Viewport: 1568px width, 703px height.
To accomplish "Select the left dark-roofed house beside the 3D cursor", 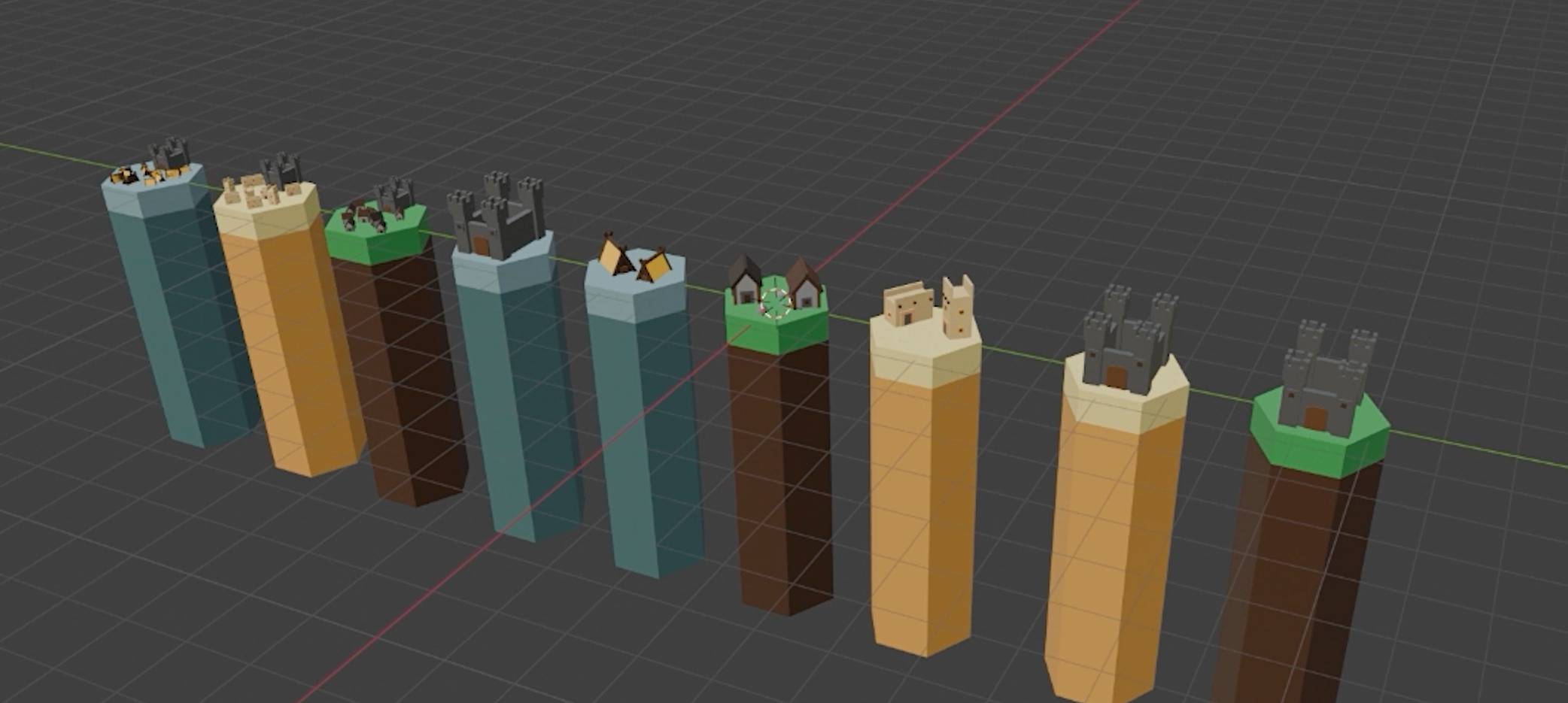I will click(745, 280).
